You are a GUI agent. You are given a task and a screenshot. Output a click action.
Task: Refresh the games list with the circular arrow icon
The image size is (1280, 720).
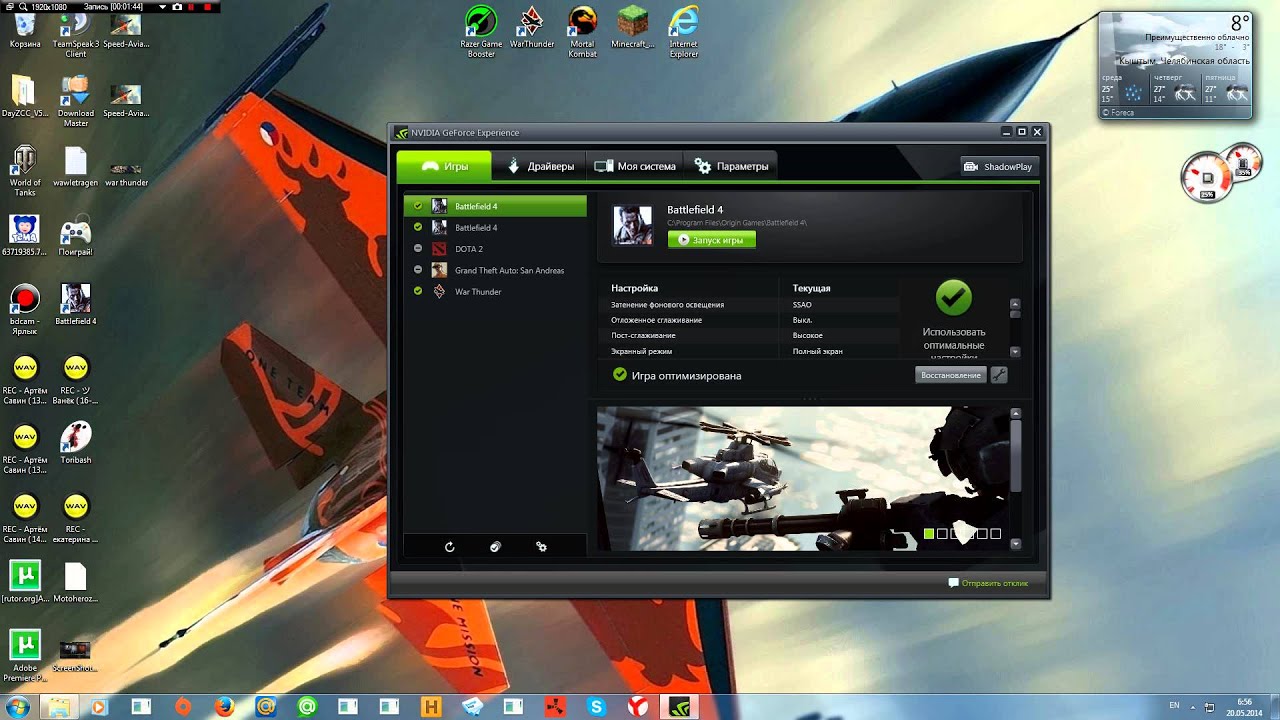click(450, 547)
